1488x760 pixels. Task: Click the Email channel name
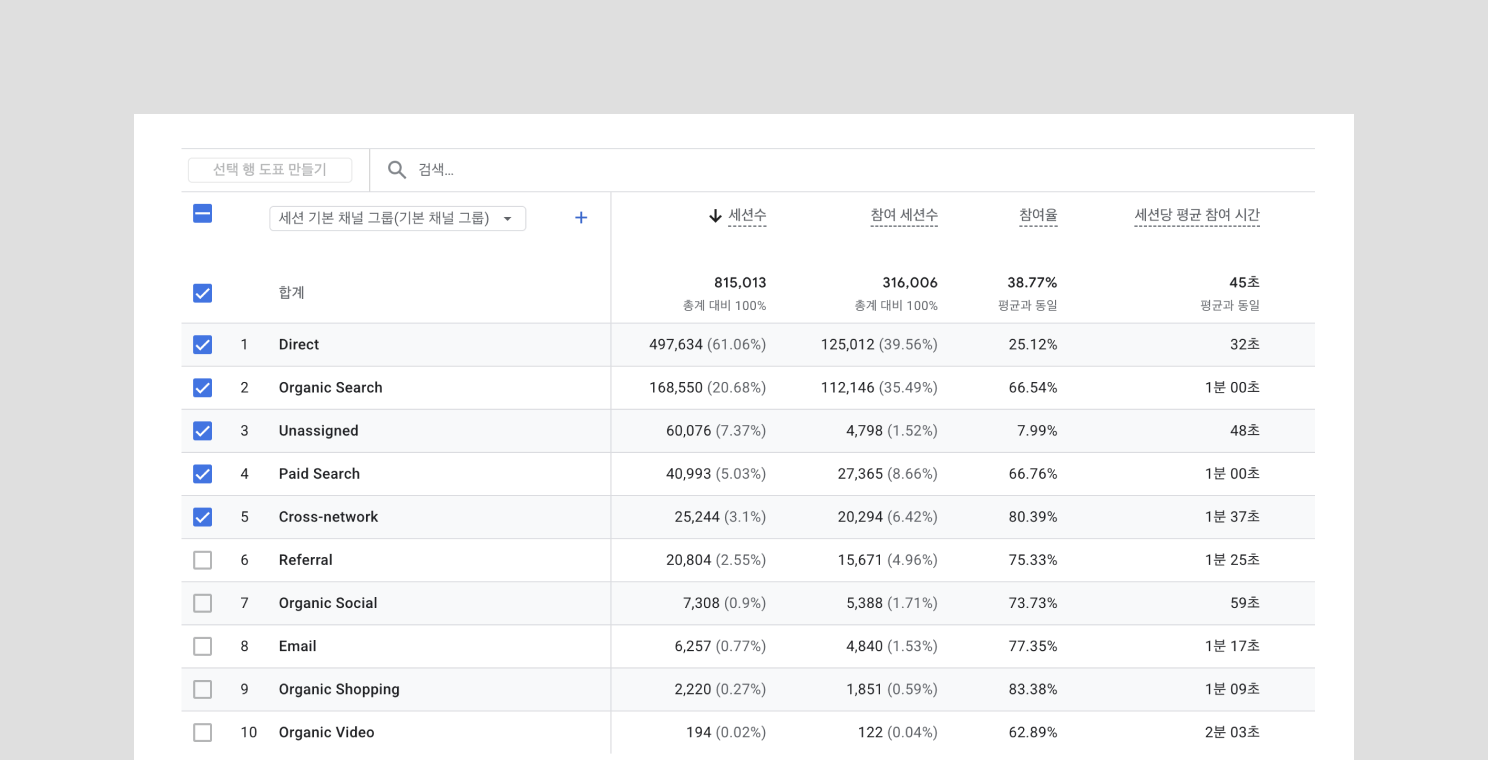[298, 646]
